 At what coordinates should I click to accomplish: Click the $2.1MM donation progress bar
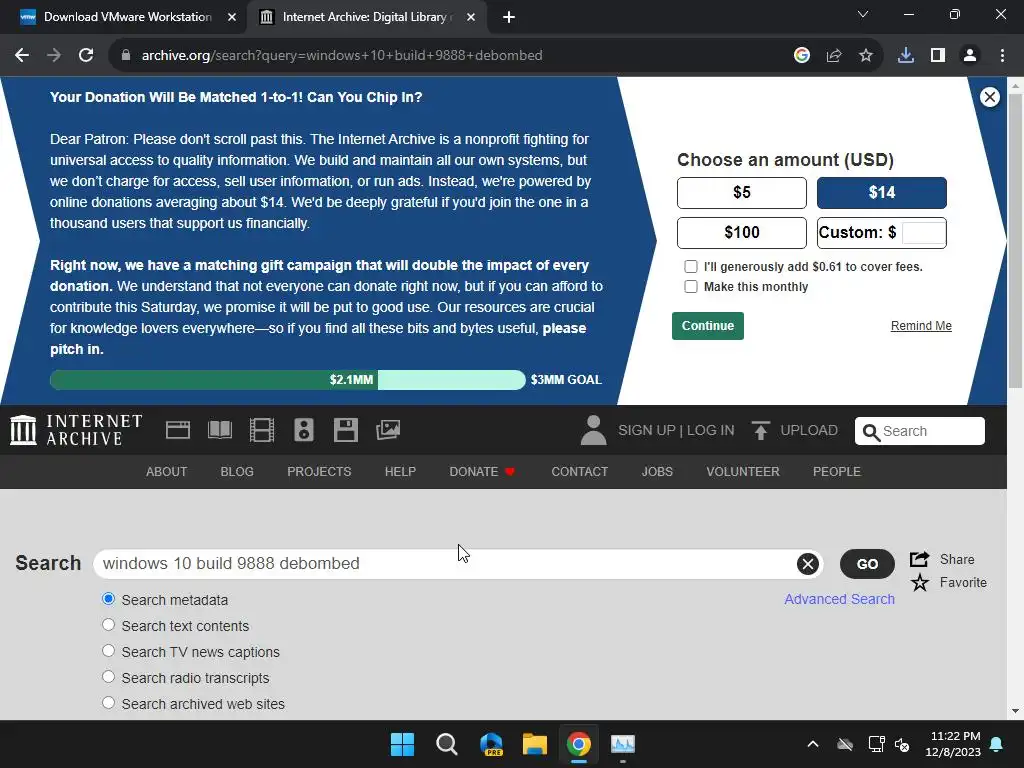287,379
